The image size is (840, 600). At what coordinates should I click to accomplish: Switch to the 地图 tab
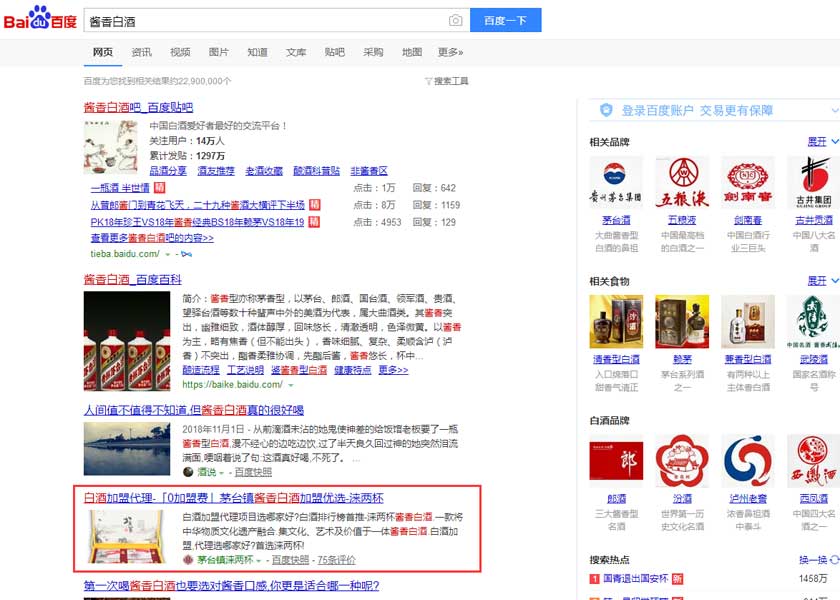[412, 52]
